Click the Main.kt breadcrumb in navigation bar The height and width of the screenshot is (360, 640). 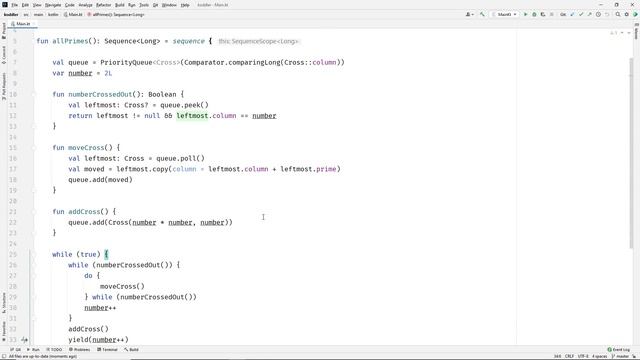pos(73,15)
